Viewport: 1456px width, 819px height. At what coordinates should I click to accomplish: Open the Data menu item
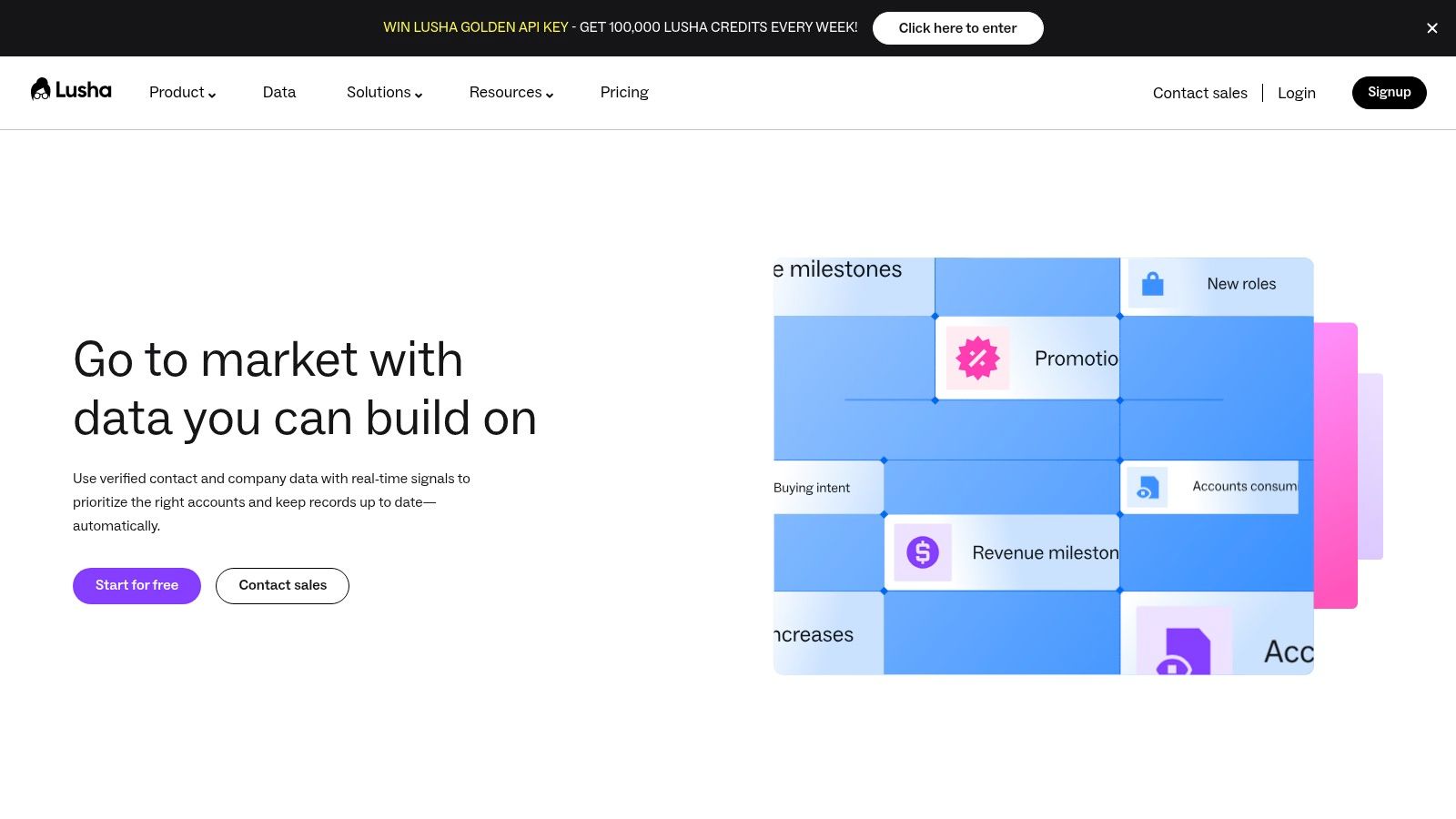[x=279, y=93]
